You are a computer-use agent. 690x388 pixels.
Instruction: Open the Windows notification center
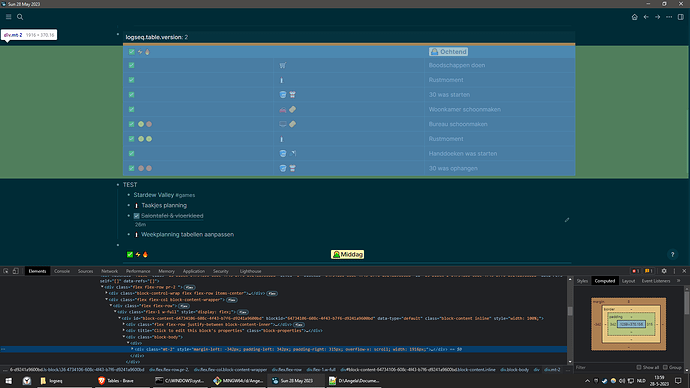679,381
